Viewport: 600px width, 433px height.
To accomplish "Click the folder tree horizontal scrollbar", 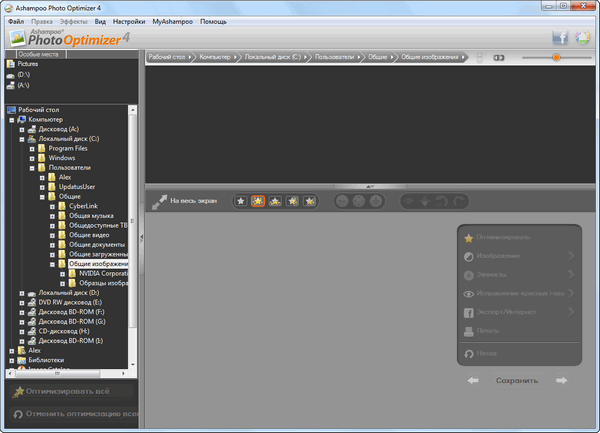I will 58,373.
